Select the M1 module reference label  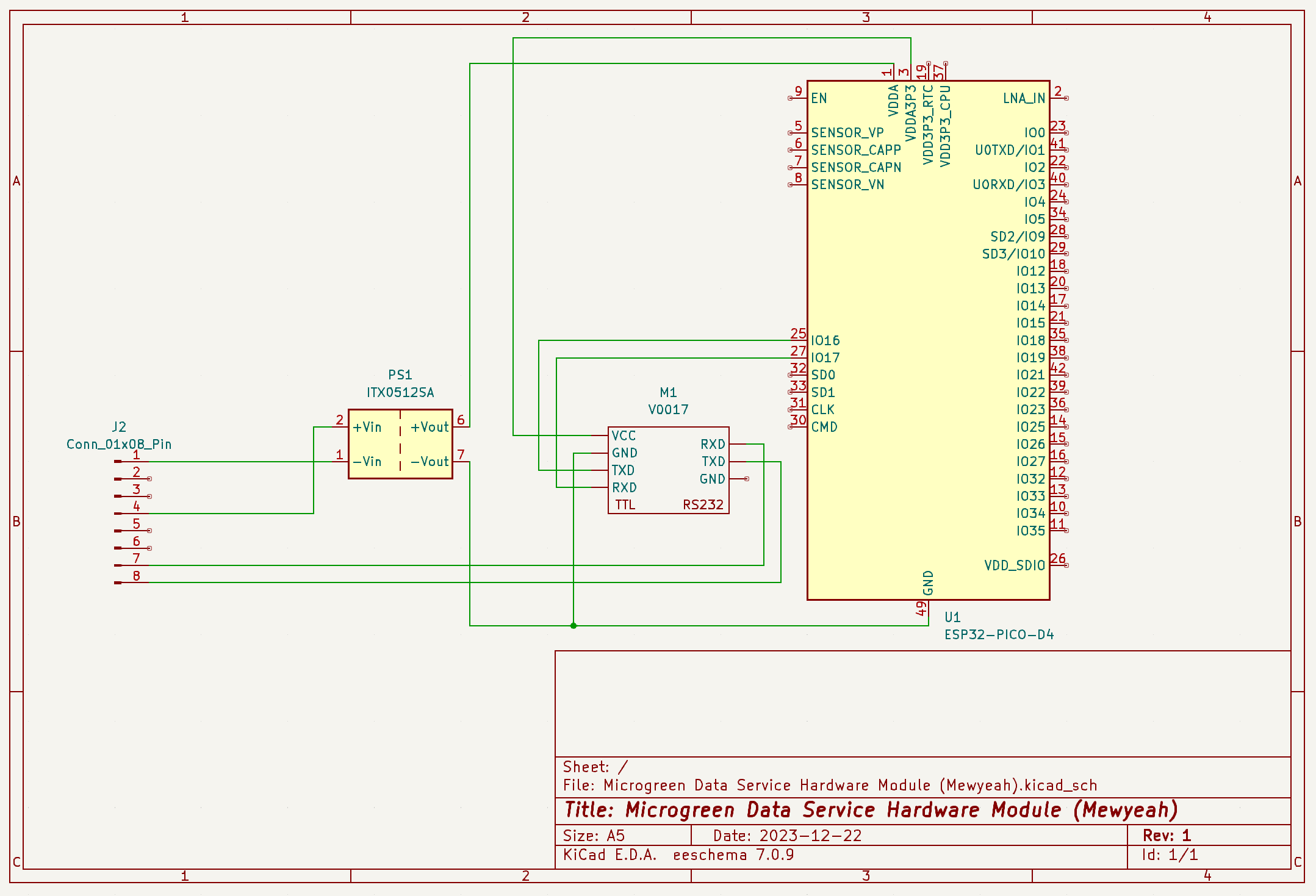click(668, 392)
